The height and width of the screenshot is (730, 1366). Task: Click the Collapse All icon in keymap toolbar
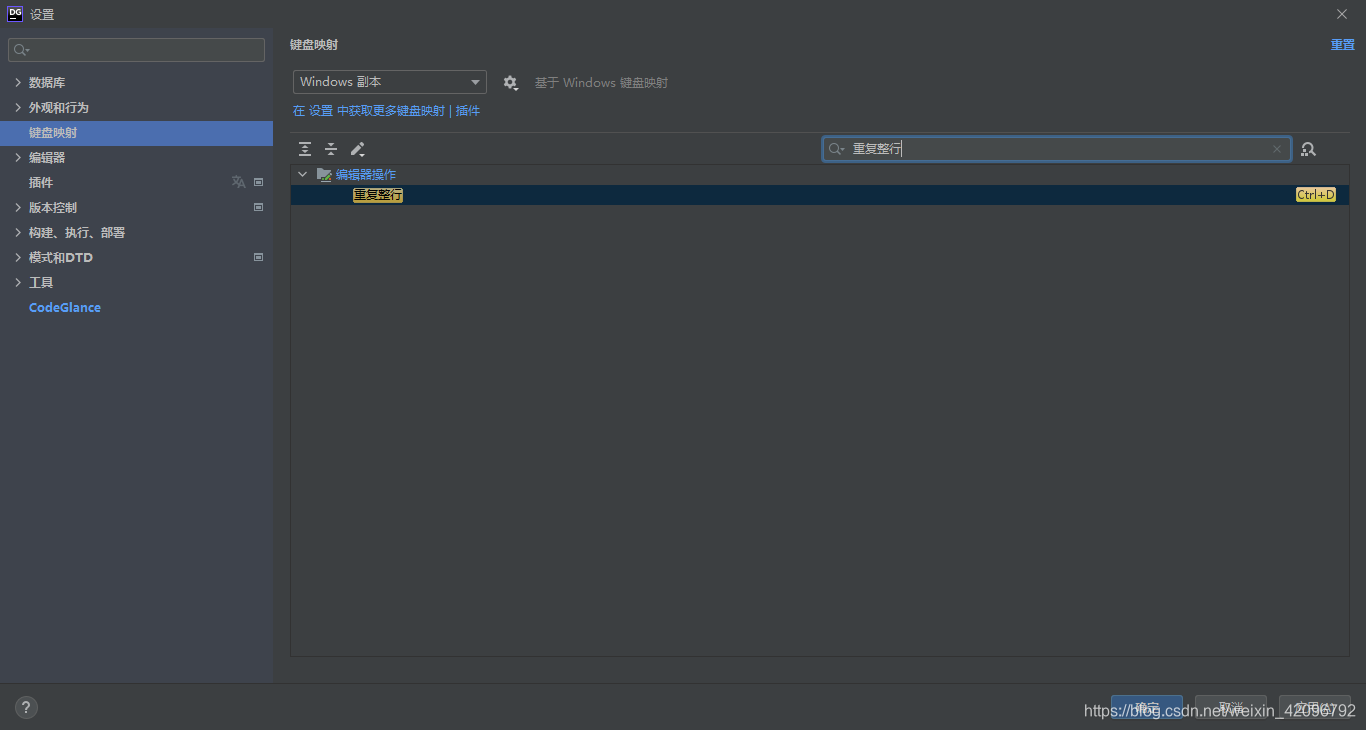coord(331,149)
